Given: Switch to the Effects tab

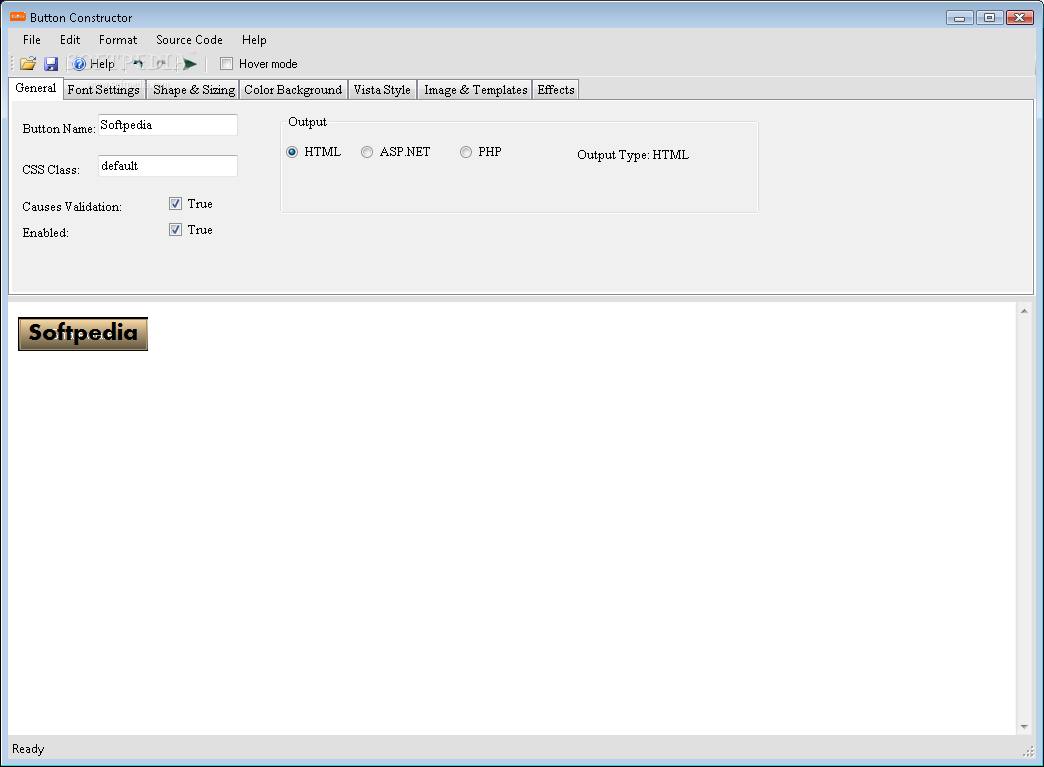Looking at the screenshot, I should point(556,90).
